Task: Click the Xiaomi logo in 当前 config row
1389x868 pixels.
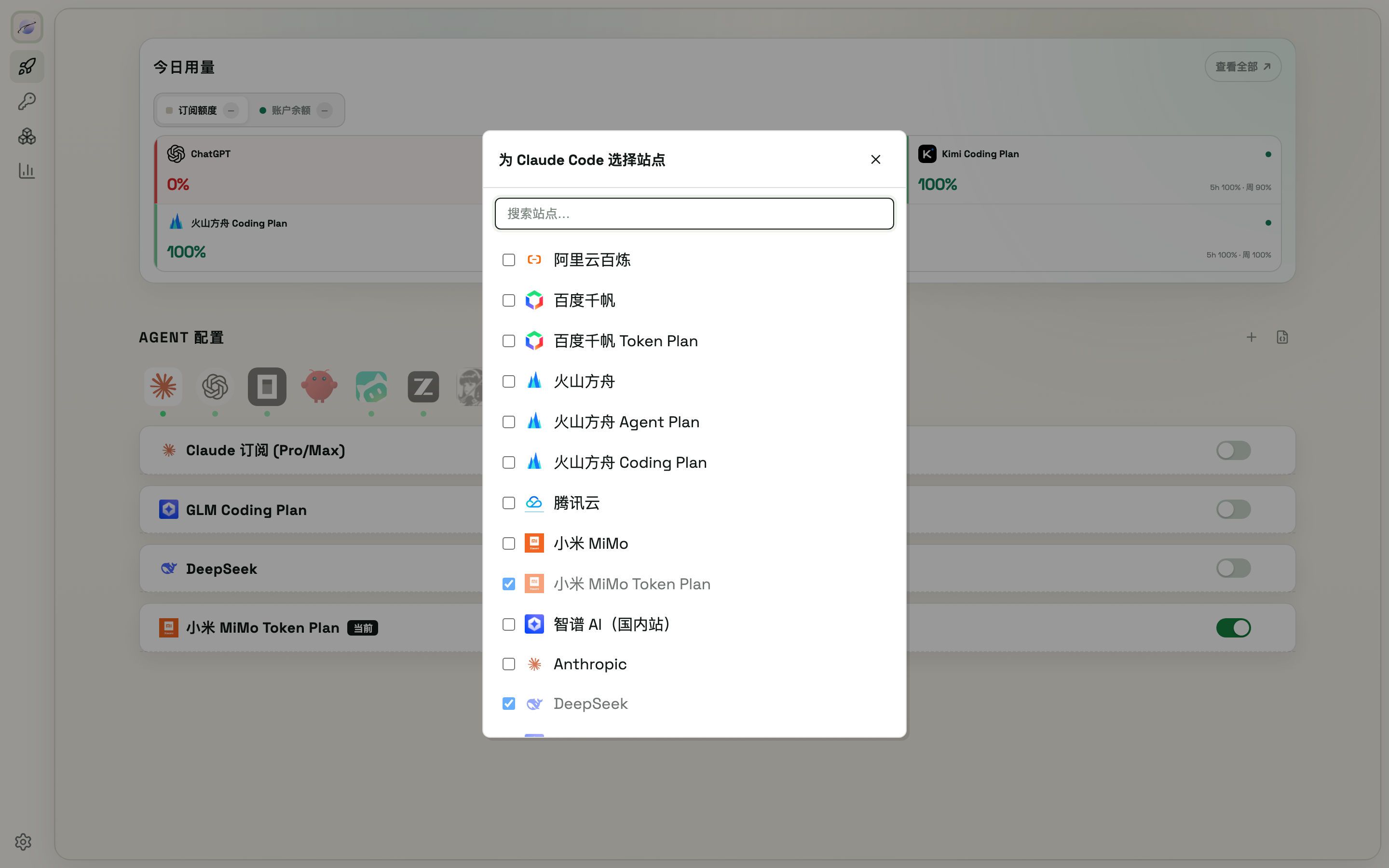Action: [169, 627]
